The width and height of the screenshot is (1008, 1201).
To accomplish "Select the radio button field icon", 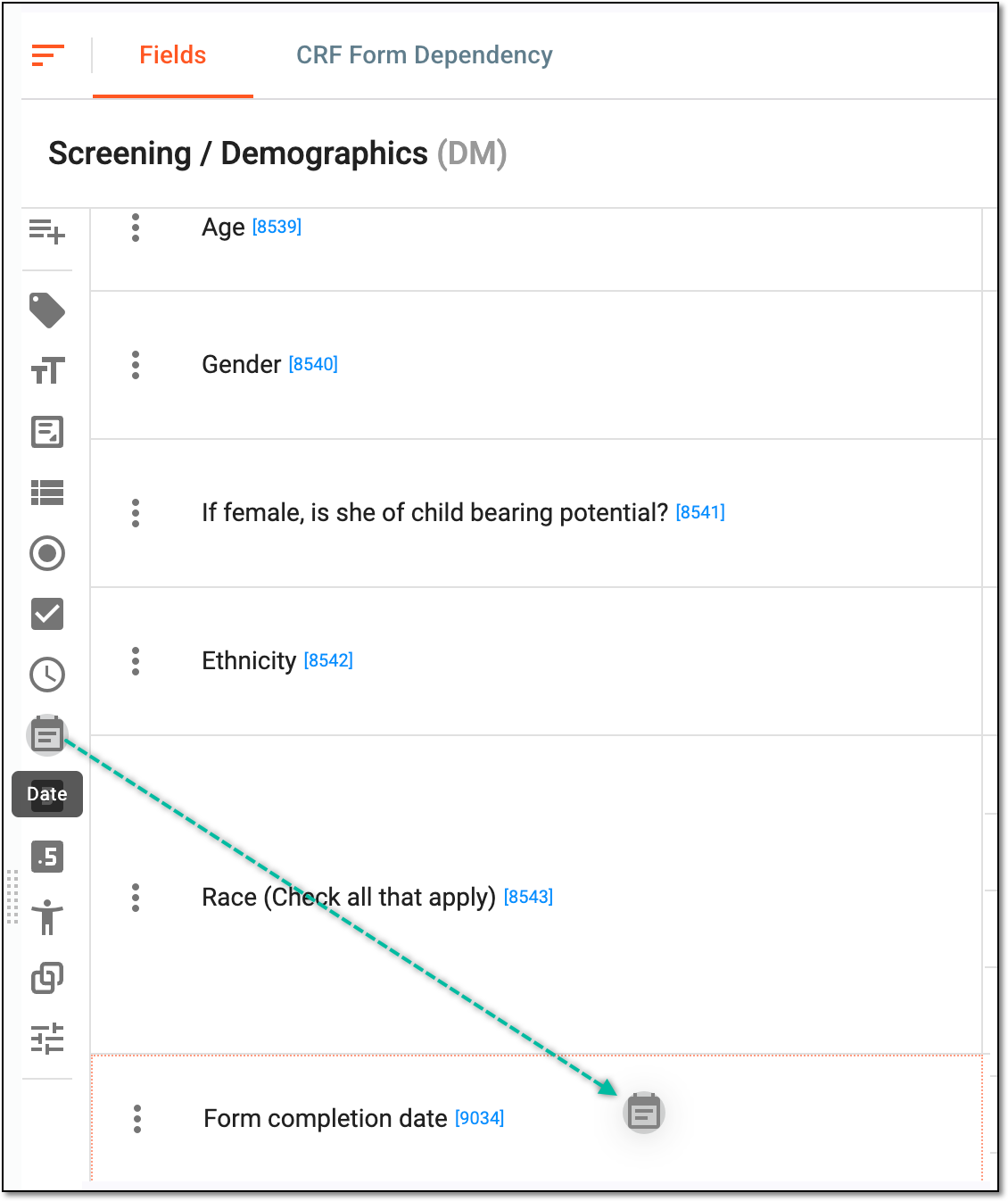I will (47, 553).
